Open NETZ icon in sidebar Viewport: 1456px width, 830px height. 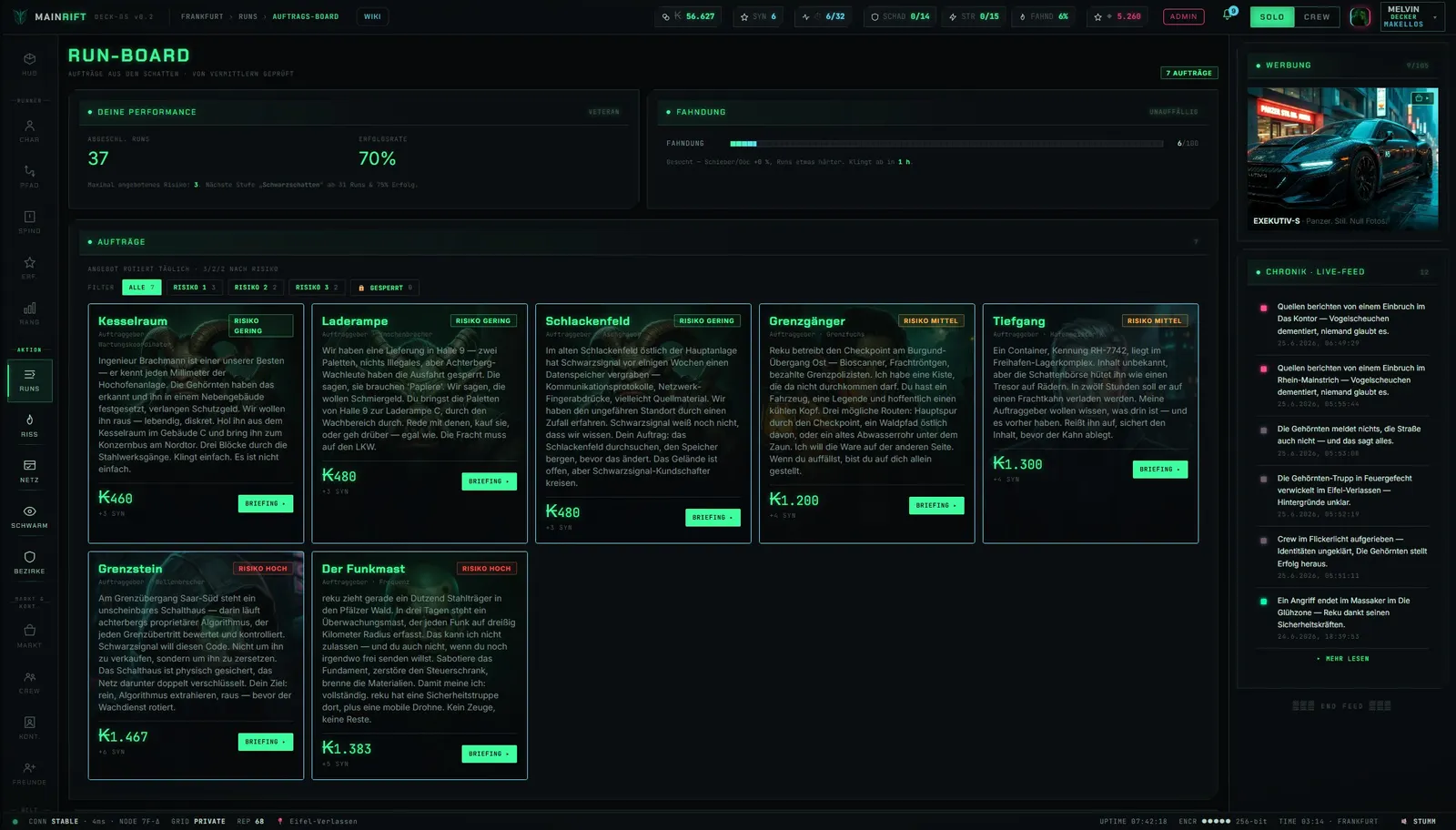29,471
